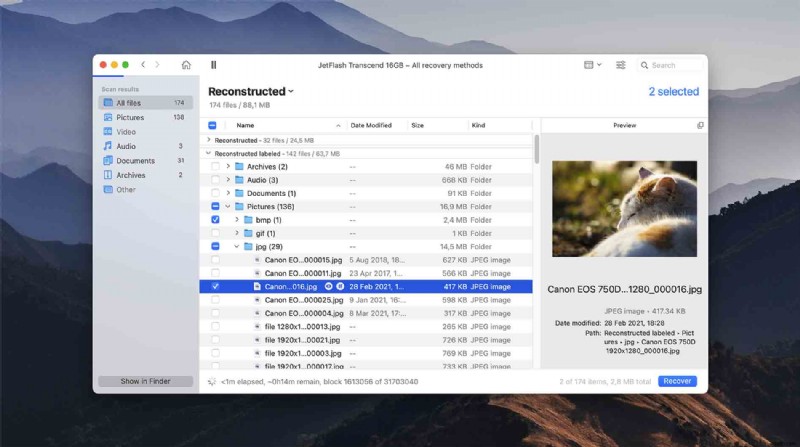Click the preview eye icon on selected file

coord(329,287)
